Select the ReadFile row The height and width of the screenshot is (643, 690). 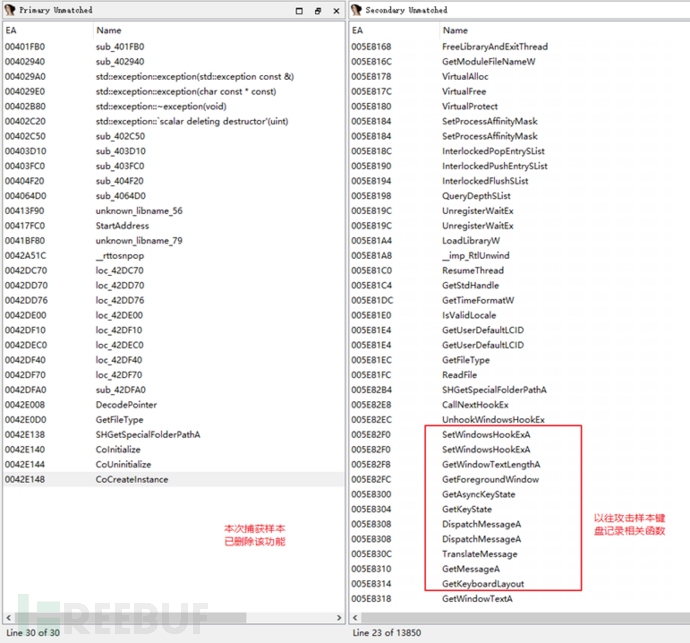coord(520,375)
